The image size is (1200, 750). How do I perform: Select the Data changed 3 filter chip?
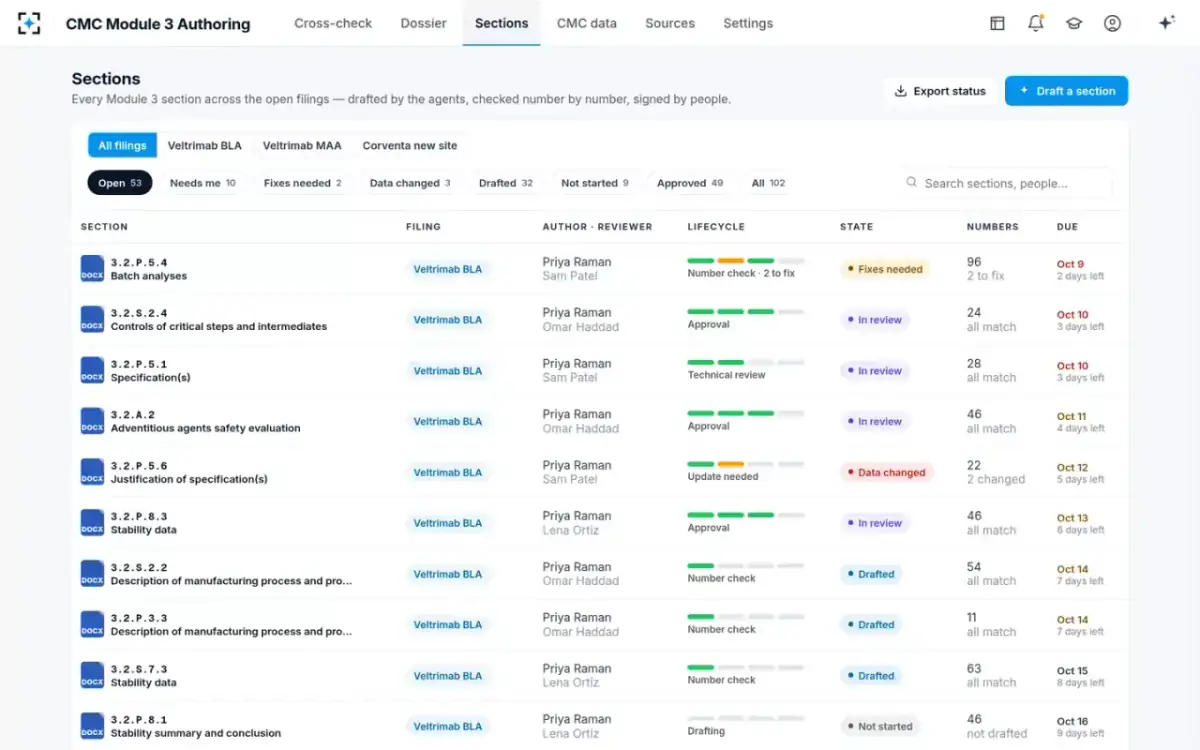(x=410, y=183)
